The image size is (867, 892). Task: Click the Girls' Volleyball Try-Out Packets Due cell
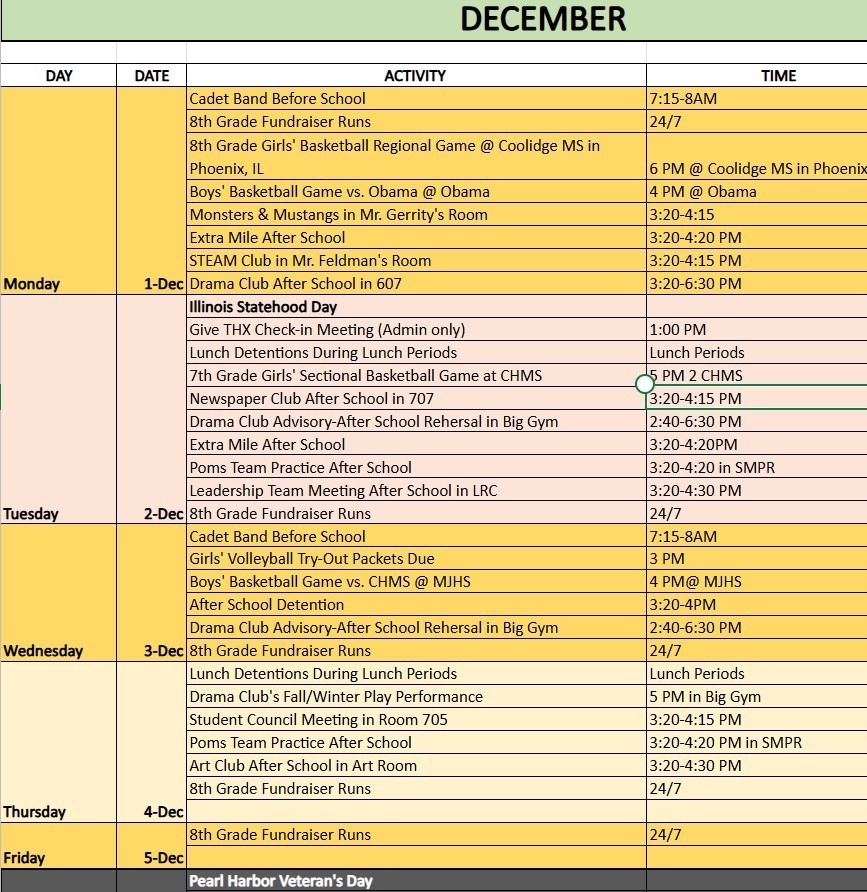(415, 559)
